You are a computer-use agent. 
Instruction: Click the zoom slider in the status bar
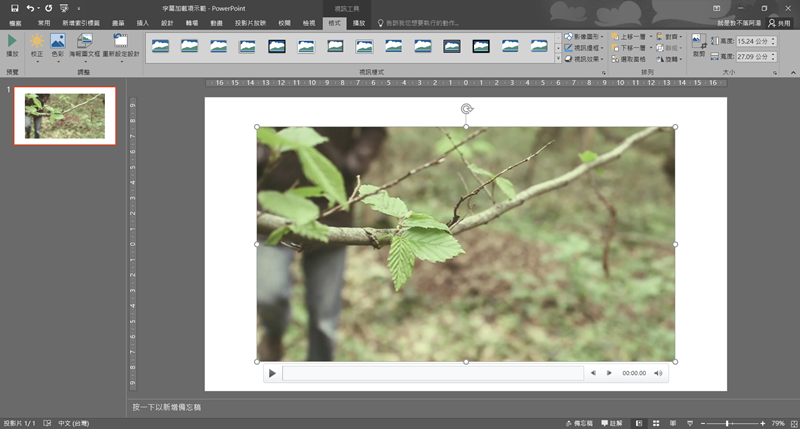pos(727,423)
